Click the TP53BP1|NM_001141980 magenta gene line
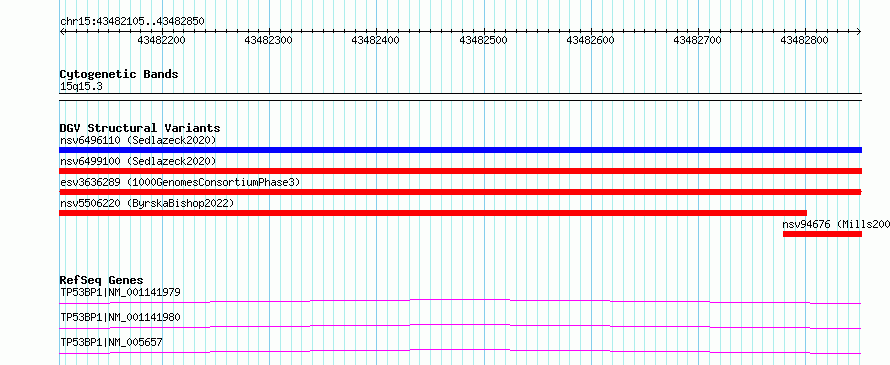 coord(460,326)
